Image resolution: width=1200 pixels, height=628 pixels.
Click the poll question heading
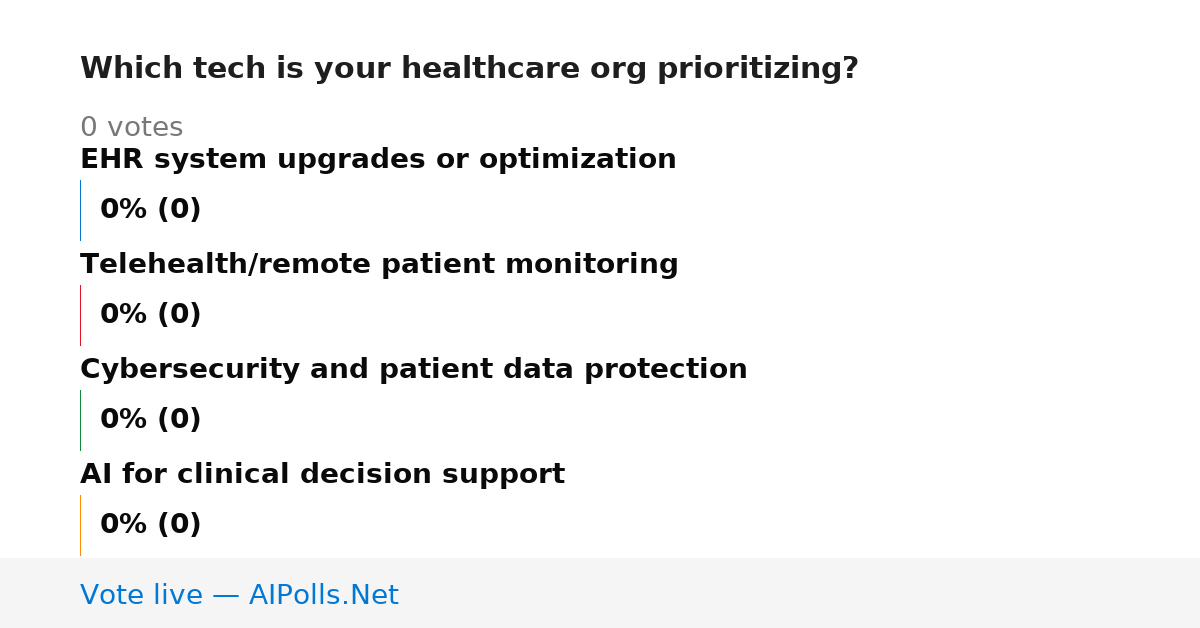[469, 69]
